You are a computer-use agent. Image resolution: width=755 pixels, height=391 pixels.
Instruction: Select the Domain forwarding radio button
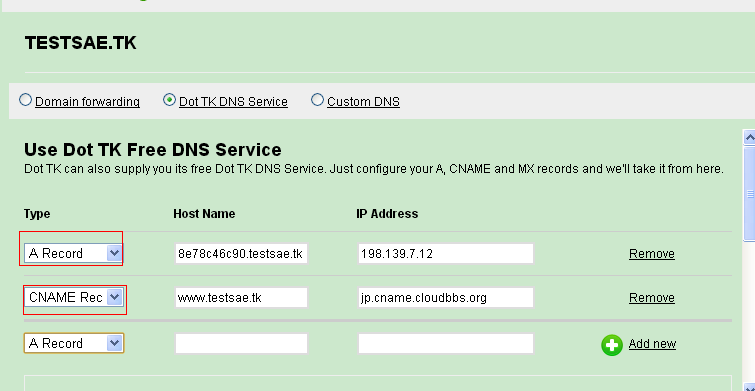click(x=26, y=100)
